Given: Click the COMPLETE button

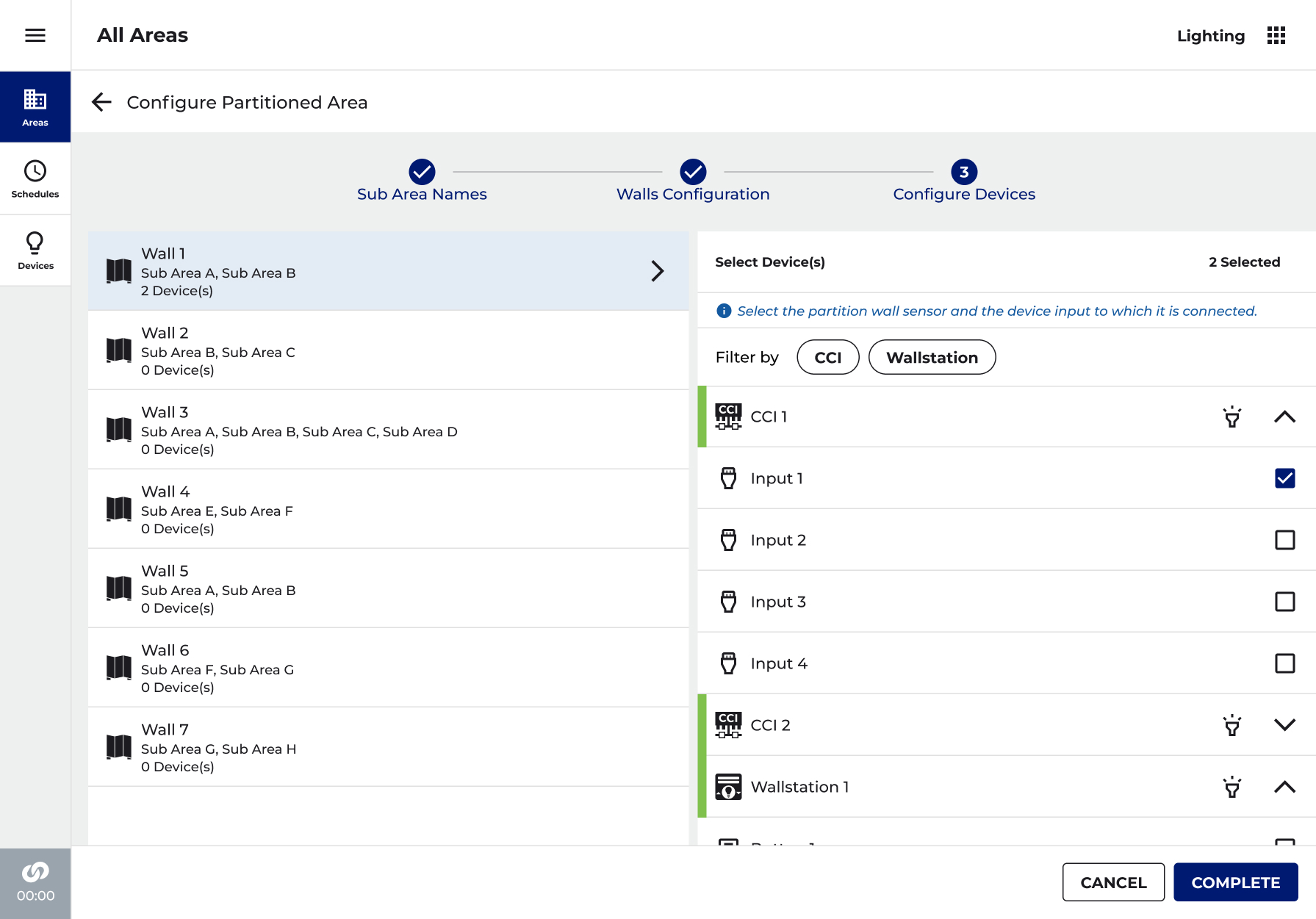Looking at the screenshot, I should [1235, 882].
